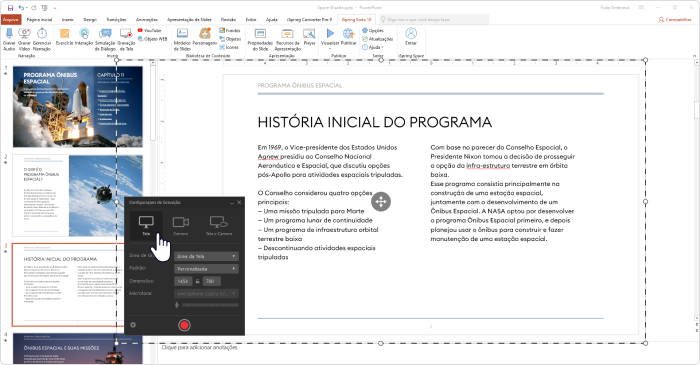
Task: Open recorder settings gear icon
Action: click(x=133, y=325)
